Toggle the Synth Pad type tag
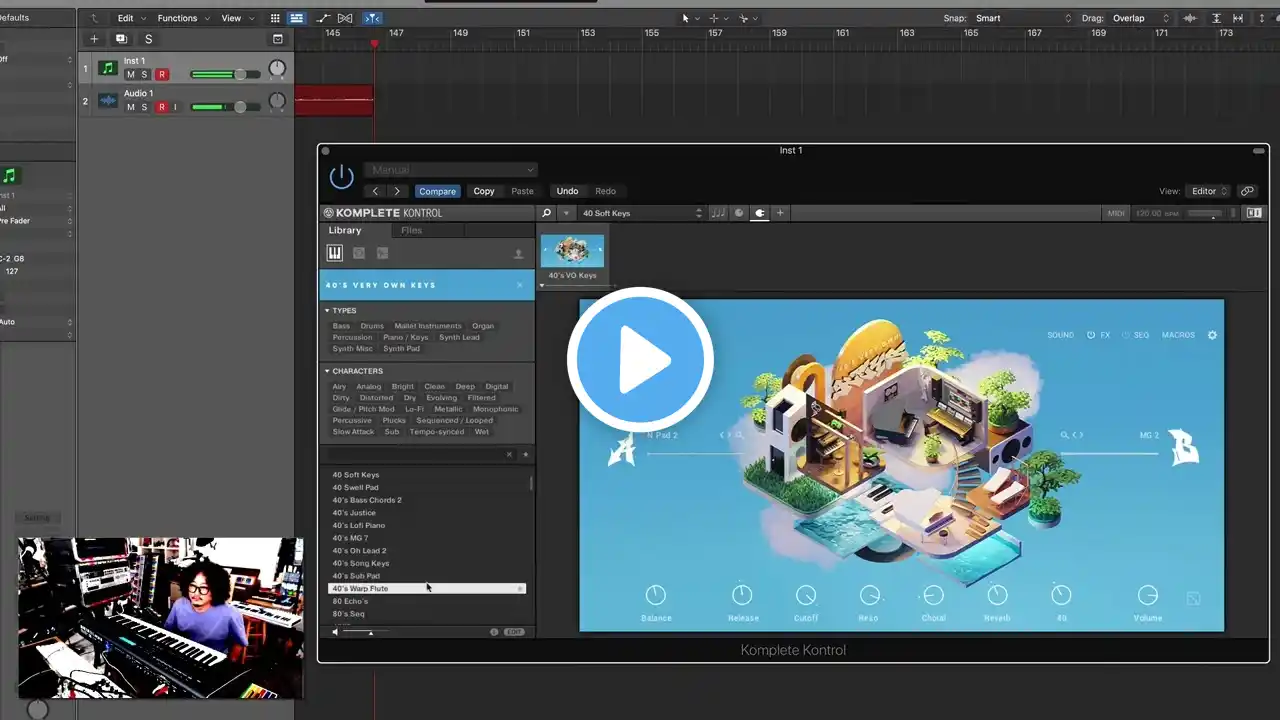Image resolution: width=1280 pixels, height=720 pixels. pos(401,349)
